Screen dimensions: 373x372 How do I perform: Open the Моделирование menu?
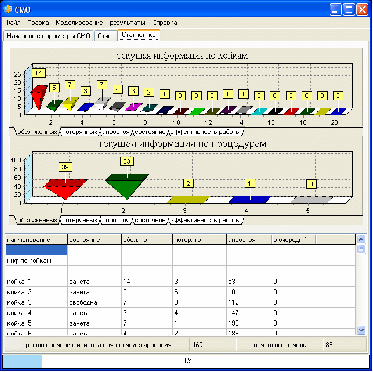pos(79,23)
